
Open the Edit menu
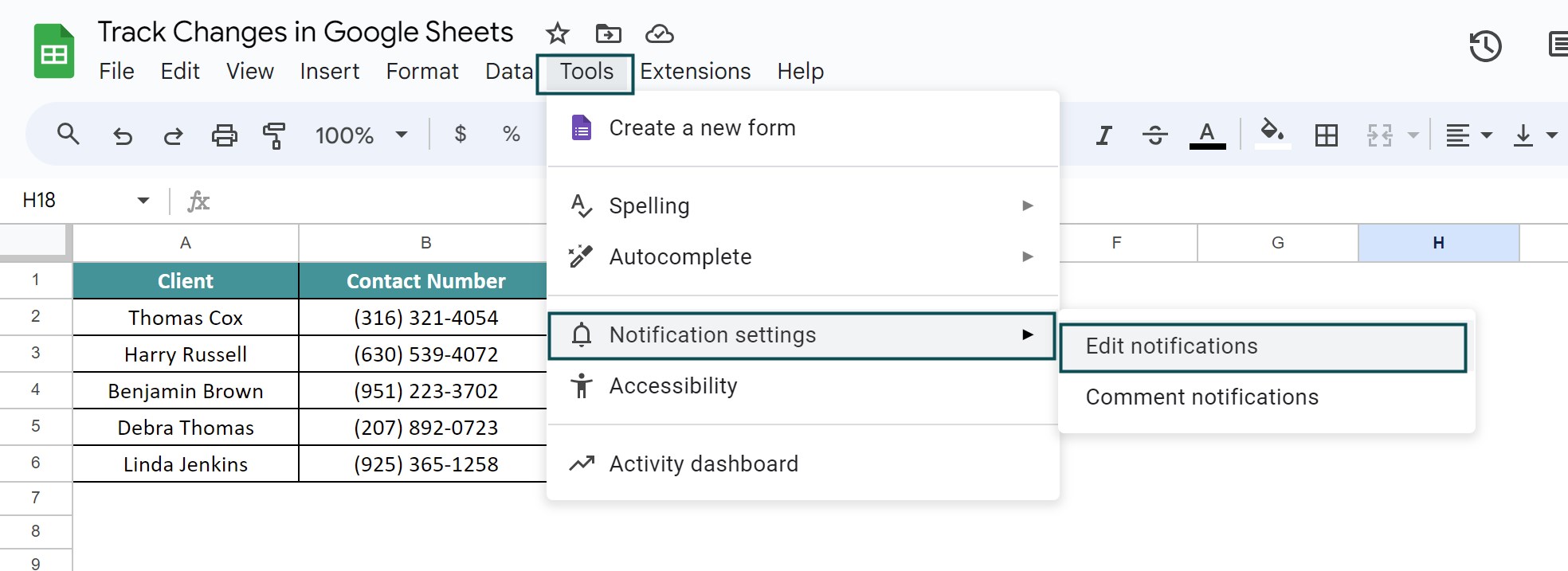pyautogui.click(x=180, y=72)
